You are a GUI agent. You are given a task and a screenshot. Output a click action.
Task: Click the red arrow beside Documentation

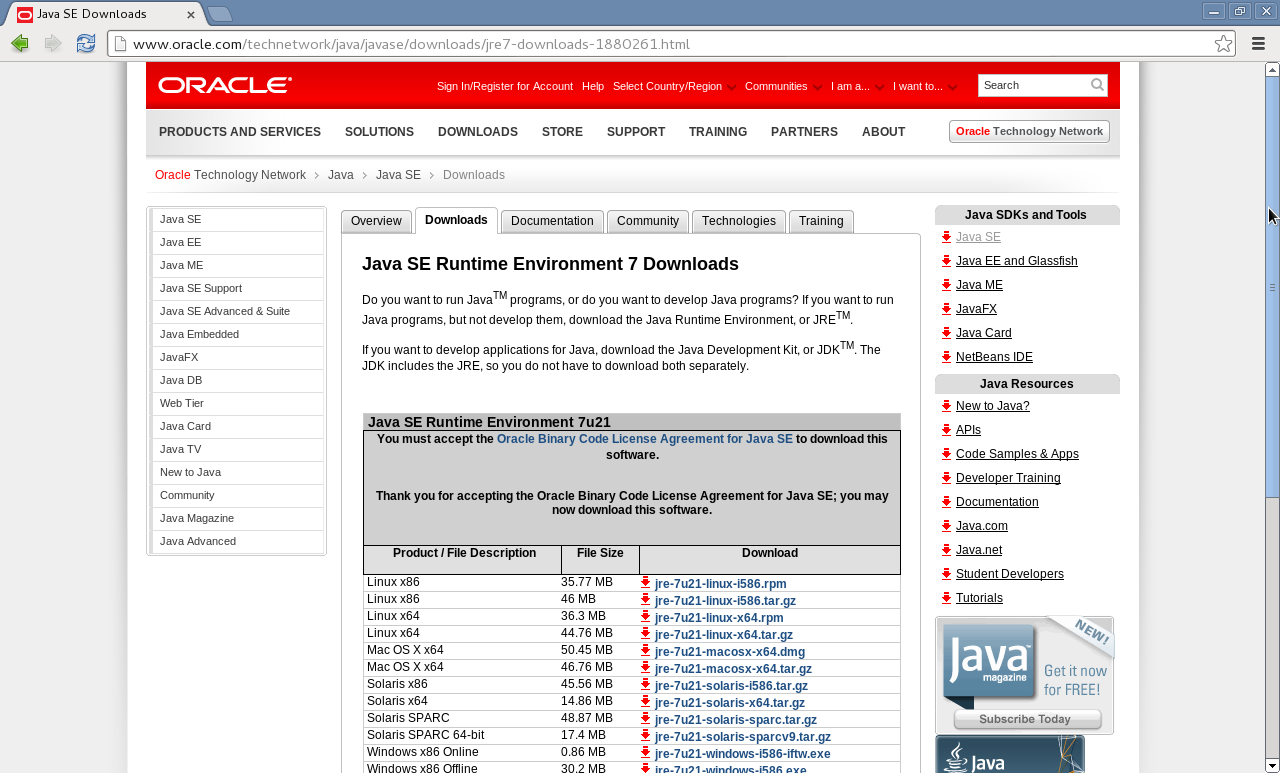(x=946, y=502)
